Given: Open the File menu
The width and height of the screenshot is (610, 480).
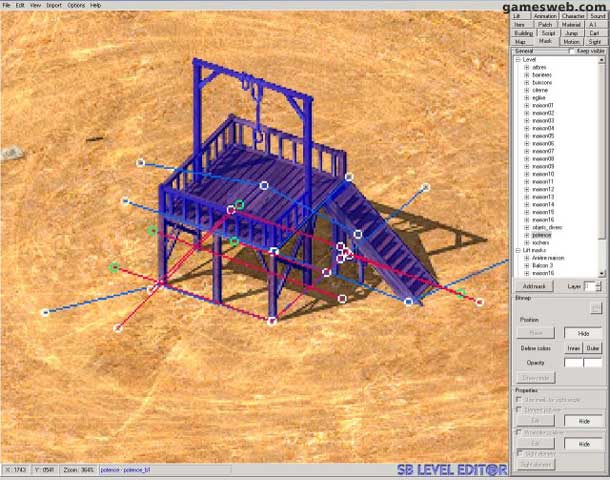Looking at the screenshot, I should (6, 5).
